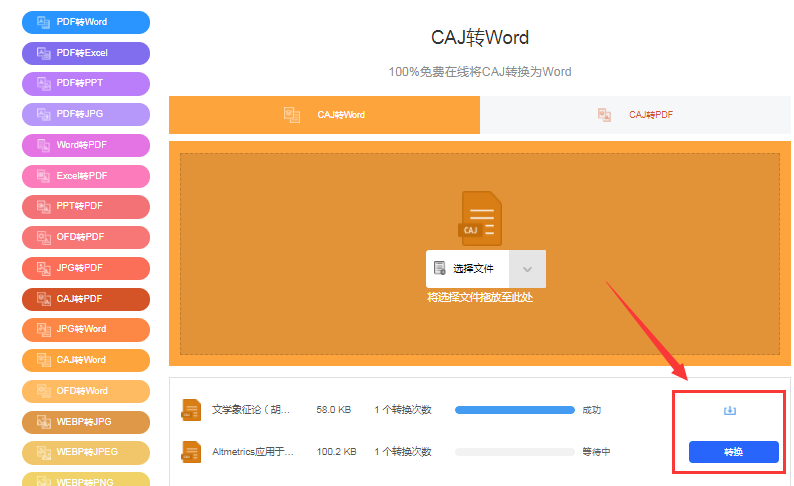This screenshot has height=486, width=794.
Task: Go to OFD转Word in the sidebar
Action: [x=86, y=391]
